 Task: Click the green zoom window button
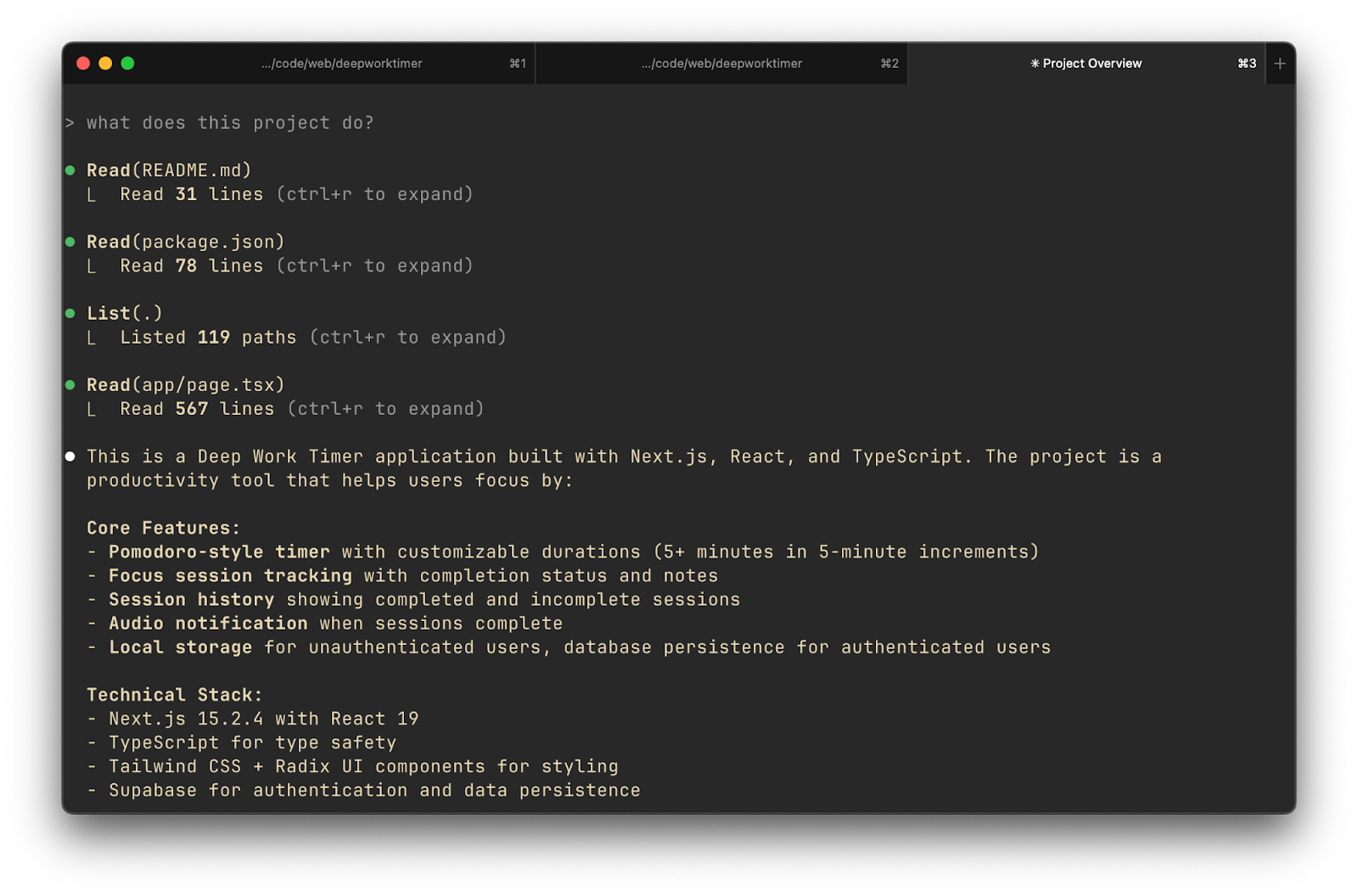[x=127, y=64]
